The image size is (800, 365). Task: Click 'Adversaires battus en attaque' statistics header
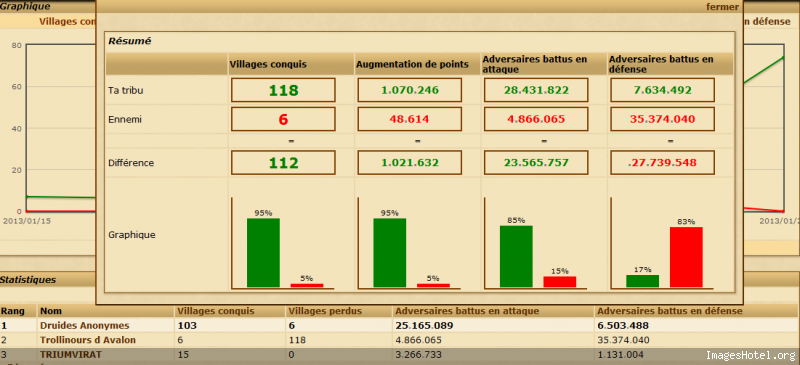[x=467, y=311]
